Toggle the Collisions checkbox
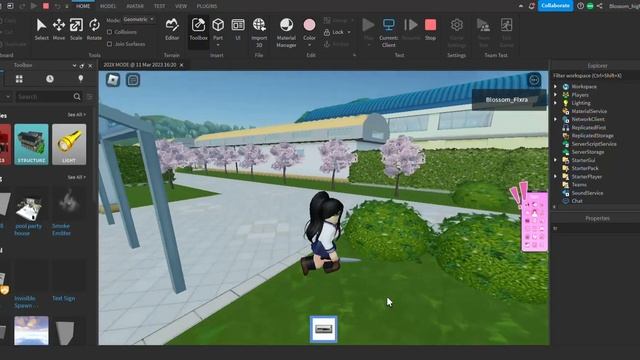Viewport: 640px width, 360px height. tap(109, 32)
